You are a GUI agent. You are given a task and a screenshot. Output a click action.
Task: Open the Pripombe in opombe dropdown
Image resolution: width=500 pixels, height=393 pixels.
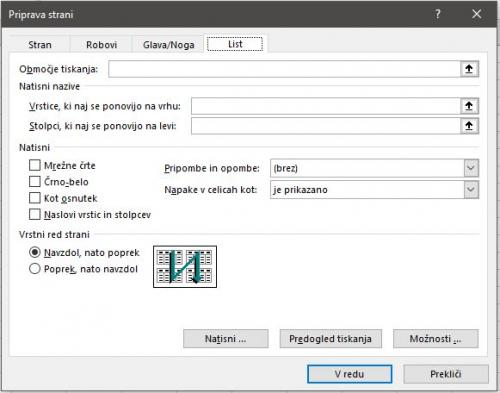click(x=471, y=168)
